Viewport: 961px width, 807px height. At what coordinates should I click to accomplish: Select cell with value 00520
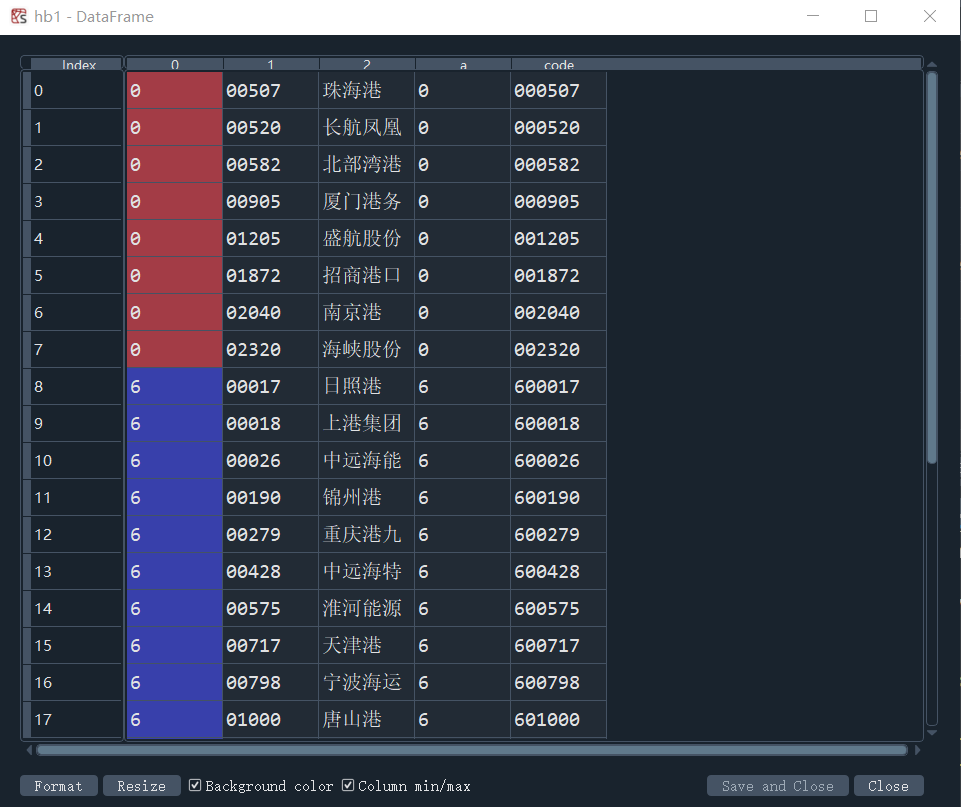click(x=271, y=127)
